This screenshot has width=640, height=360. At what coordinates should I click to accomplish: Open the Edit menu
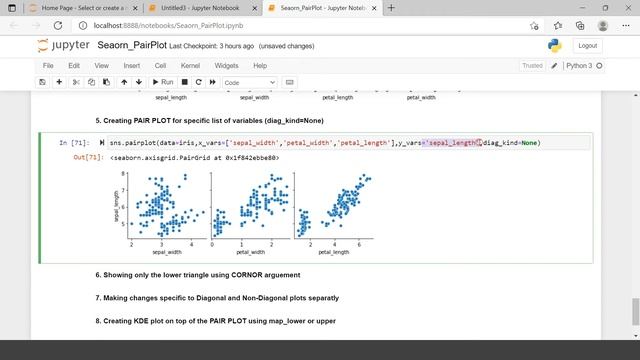(74, 66)
